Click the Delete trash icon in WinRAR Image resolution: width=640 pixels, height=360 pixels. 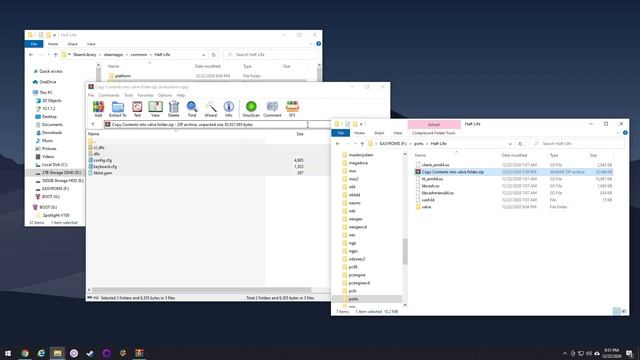click(x=173, y=109)
